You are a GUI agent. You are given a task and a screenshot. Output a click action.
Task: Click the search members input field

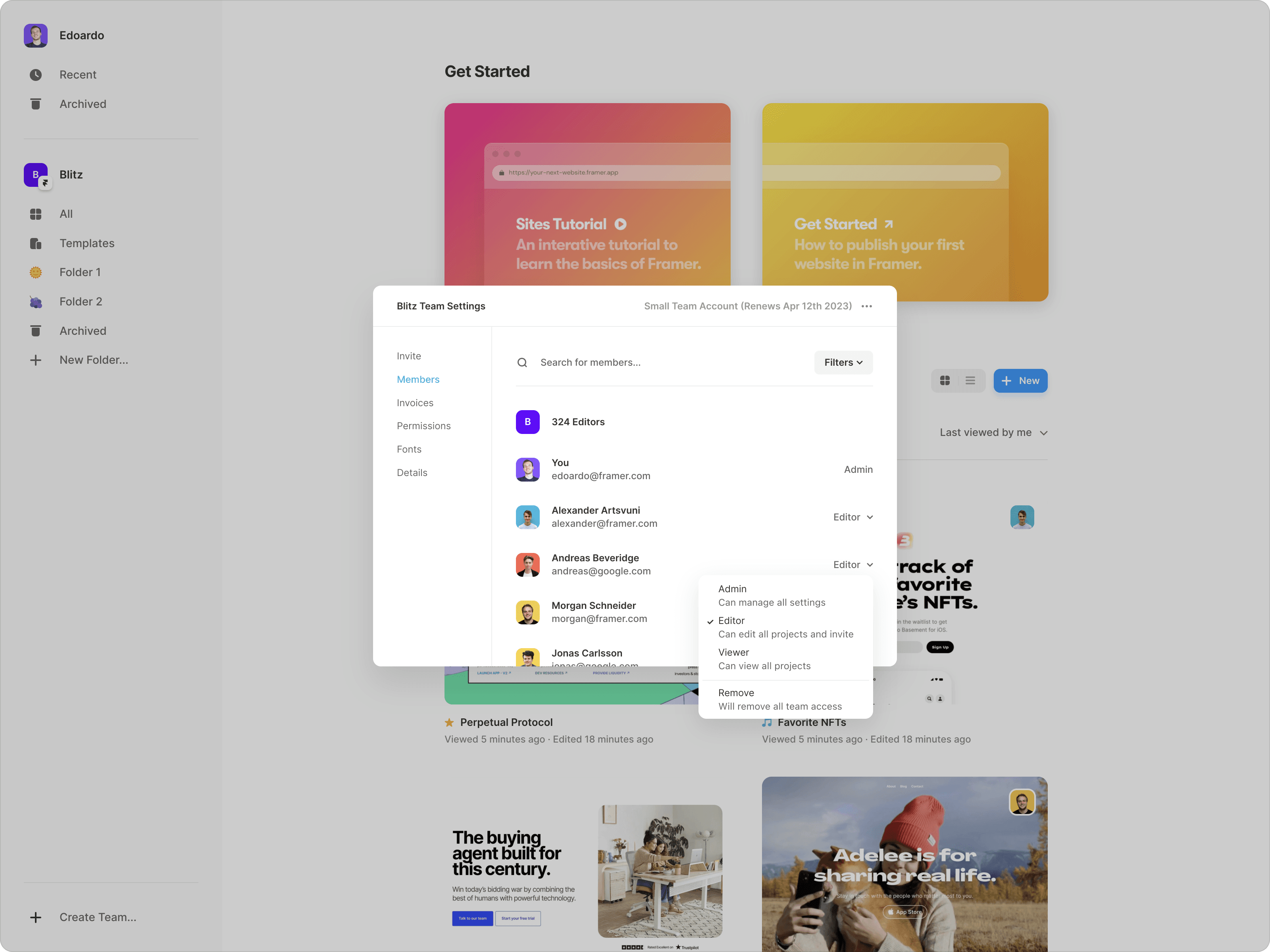[x=670, y=362]
